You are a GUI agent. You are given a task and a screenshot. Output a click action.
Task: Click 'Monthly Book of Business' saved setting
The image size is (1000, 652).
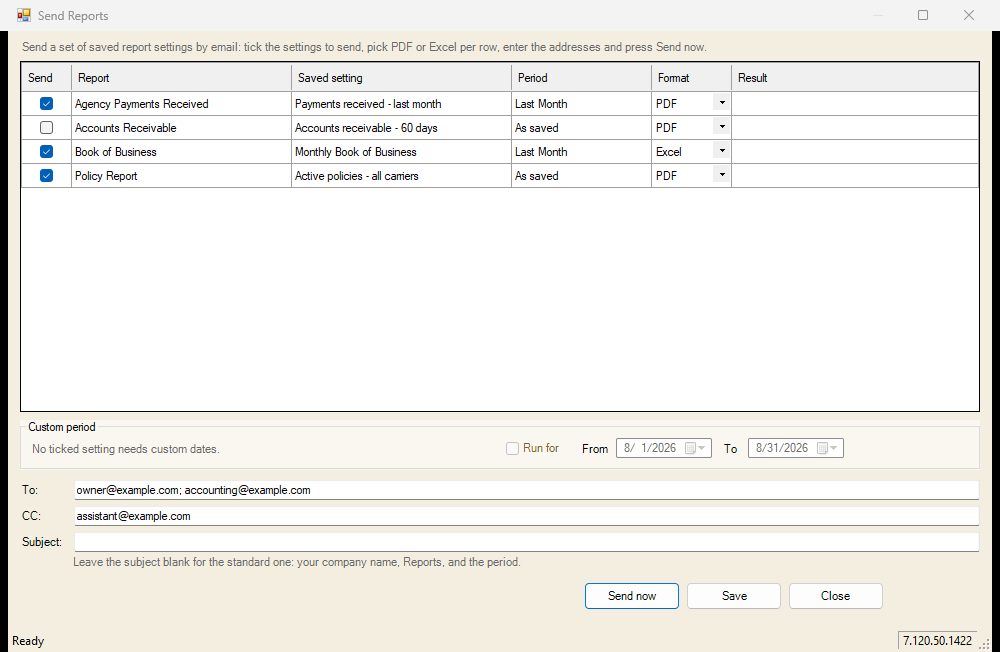click(x=402, y=152)
